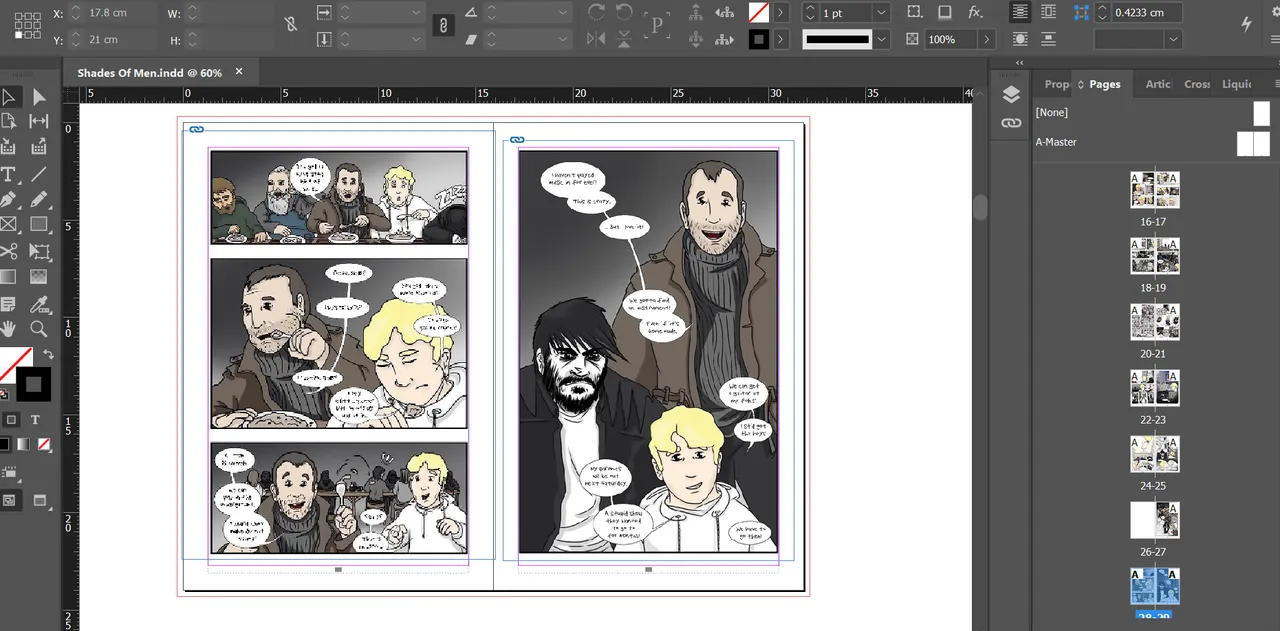The width and height of the screenshot is (1280, 631).
Task: Open the rotation angle dropdown
Action: point(564,13)
